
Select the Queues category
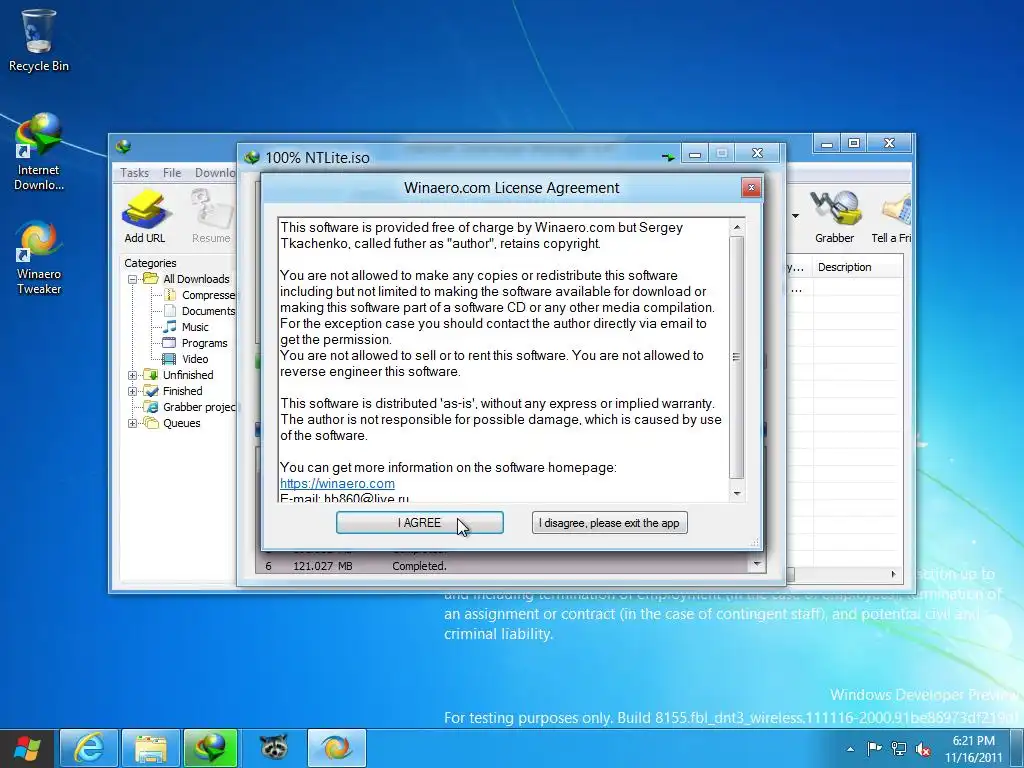(x=182, y=423)
